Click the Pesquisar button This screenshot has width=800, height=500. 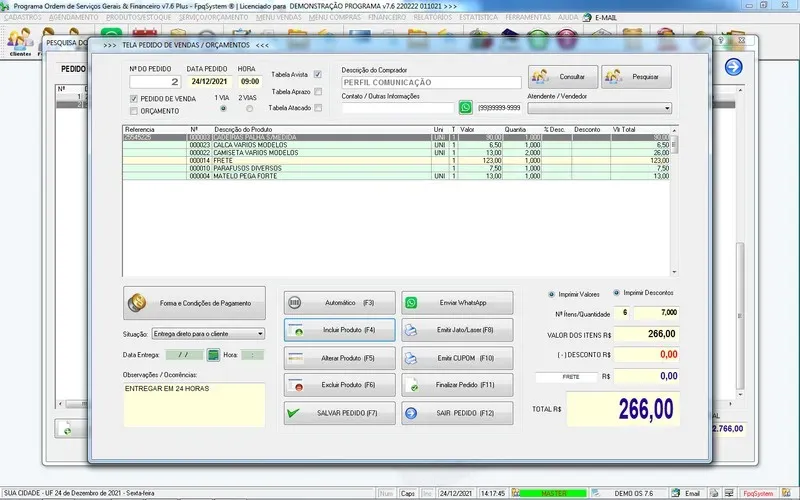(636, 77)
